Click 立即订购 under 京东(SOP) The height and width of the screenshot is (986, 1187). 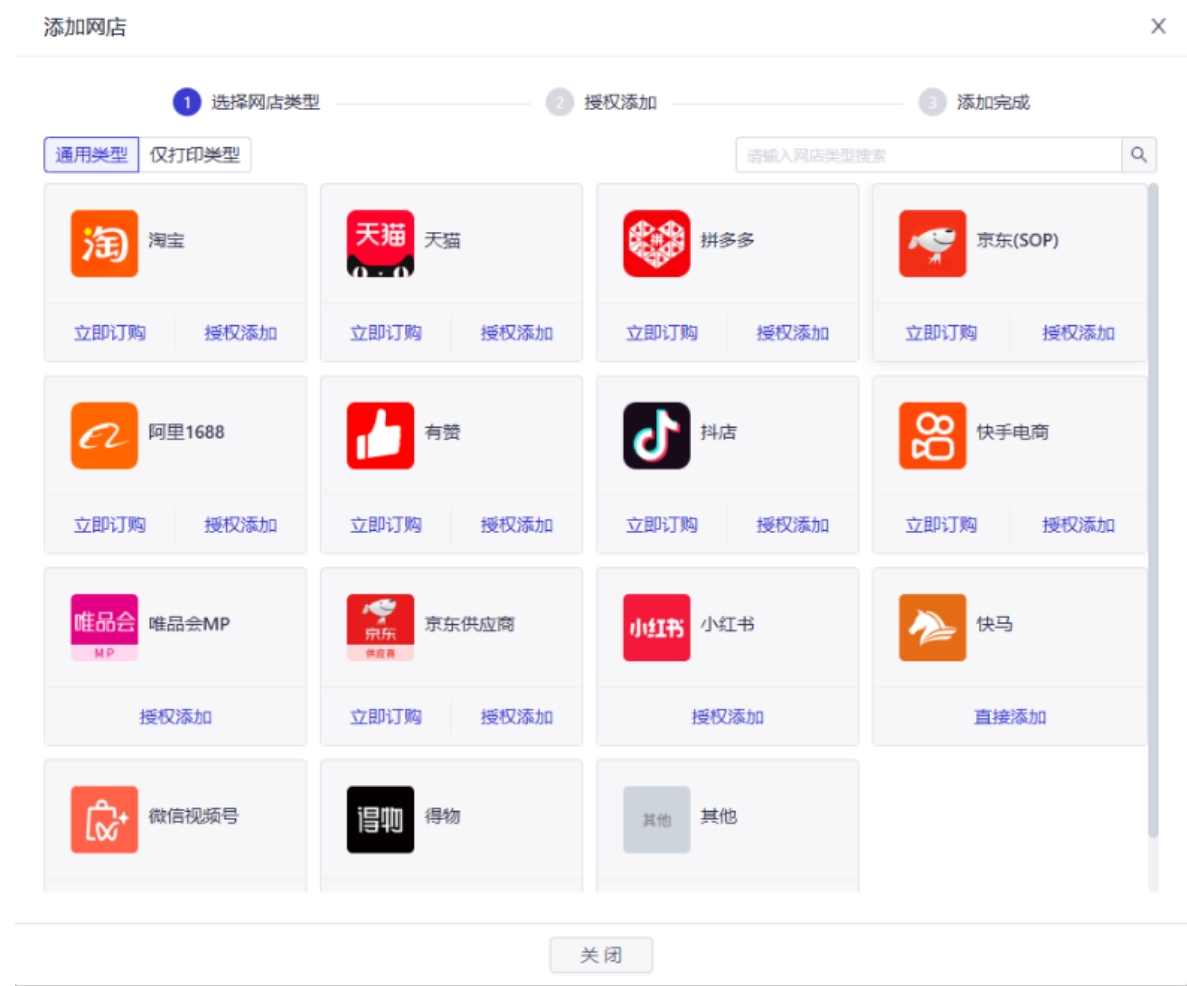click(x=941, y=332)
